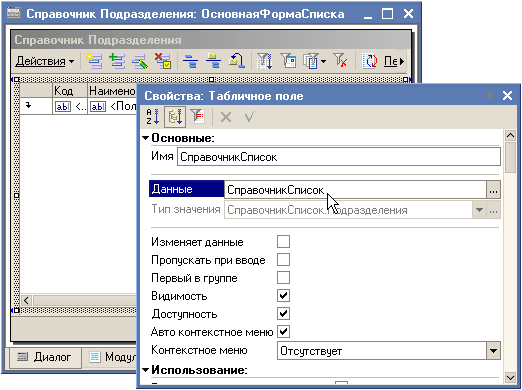The image size is (522, 390).
Task: Click the ab icon in Наименование cell
Action: [98, 107]
